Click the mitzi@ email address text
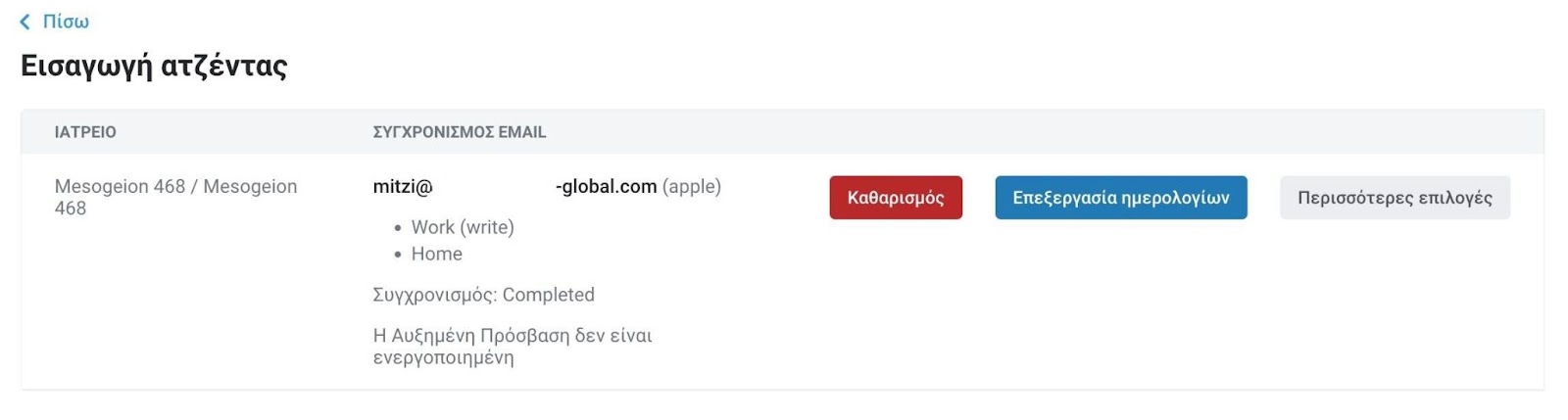 403,186
